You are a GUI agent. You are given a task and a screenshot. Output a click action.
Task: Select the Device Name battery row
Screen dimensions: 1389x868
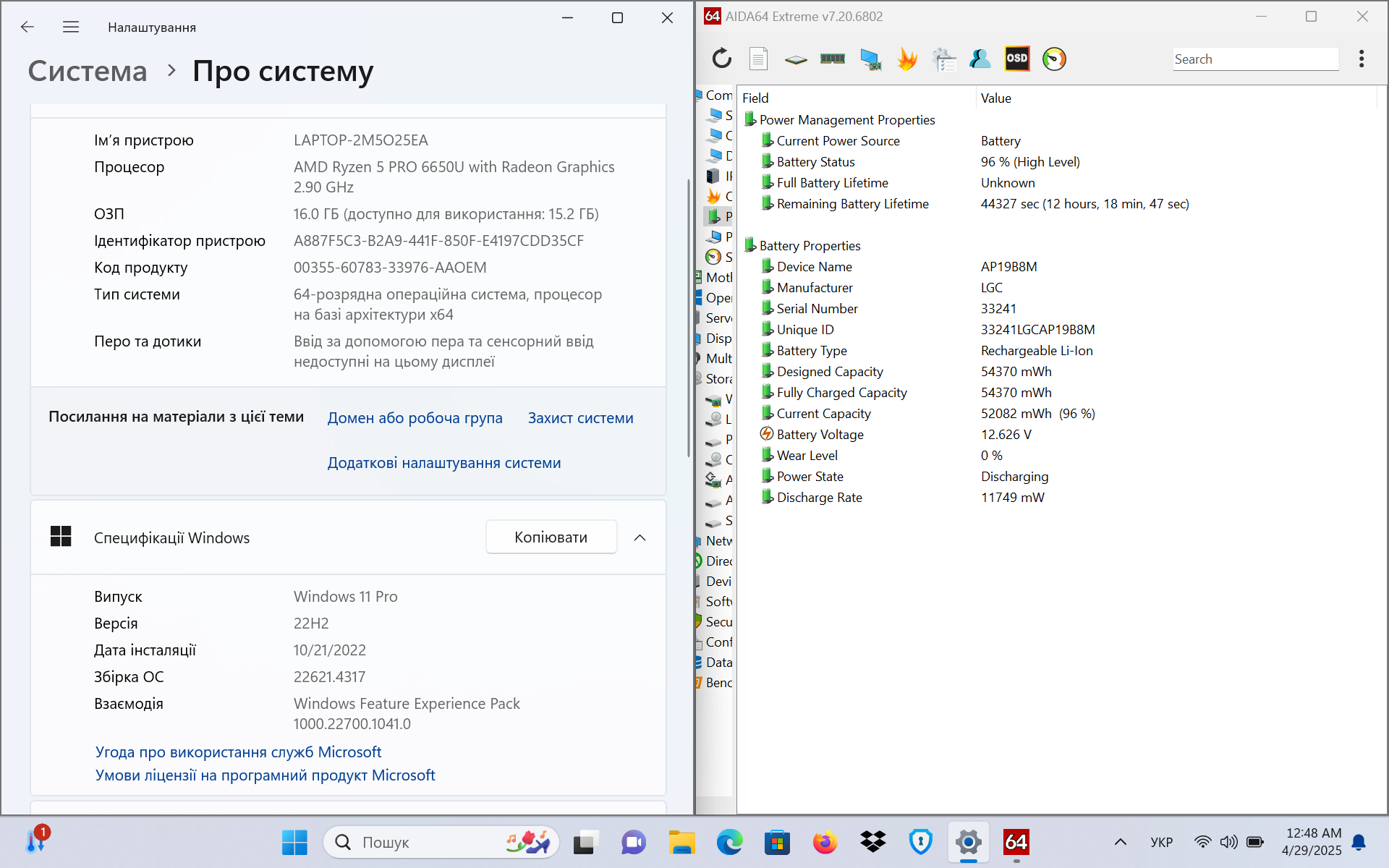tap(1056, 267)
